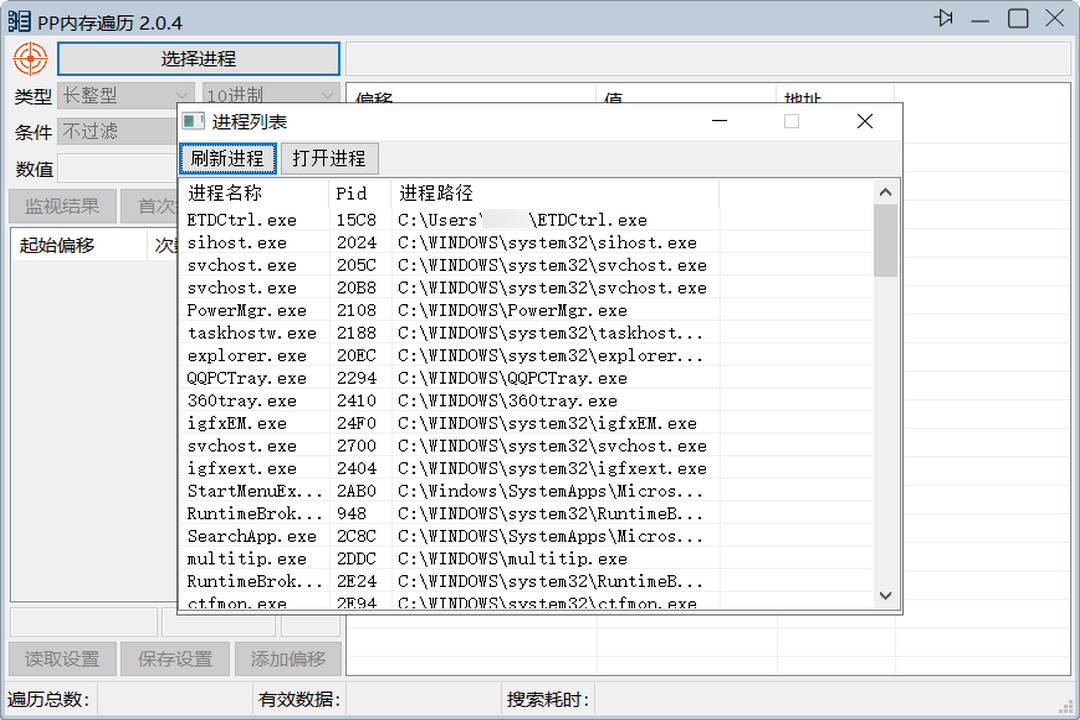The height and width of the screenshot is (720, 1080).
Task: Close the process list dialog
Action: [865, 121]
